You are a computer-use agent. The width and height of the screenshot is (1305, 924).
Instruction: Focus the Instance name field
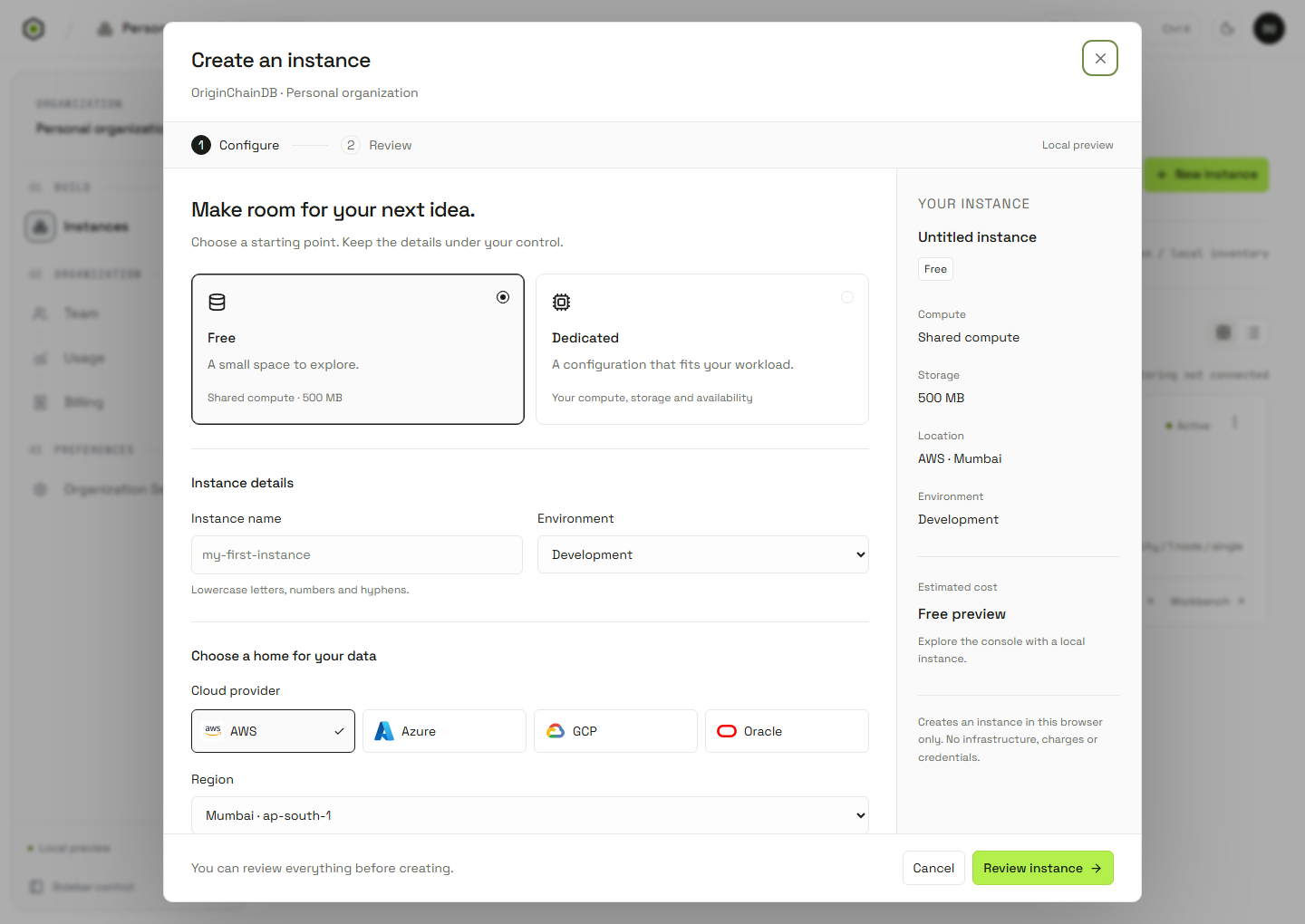click(x=357, y=554)
